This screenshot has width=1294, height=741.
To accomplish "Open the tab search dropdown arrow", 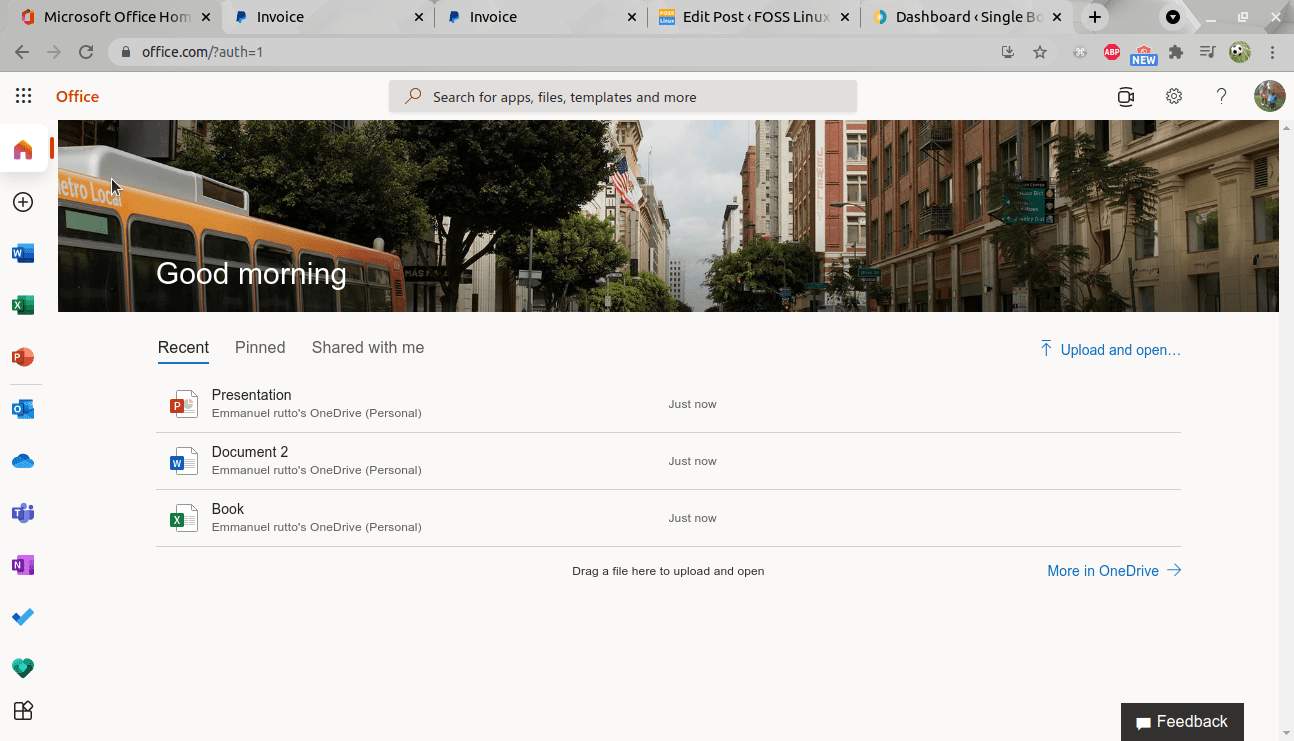I will pyautogui.click(x=1173, y=17).
